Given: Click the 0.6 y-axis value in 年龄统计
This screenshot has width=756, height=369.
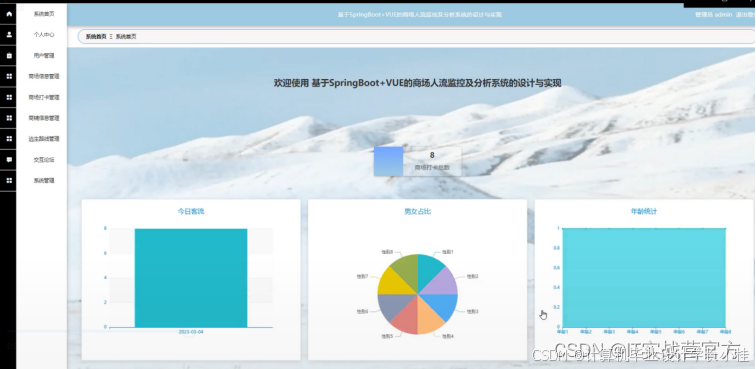Looking at the screenshot, I should pyautogui.click(x=556, y=268).
